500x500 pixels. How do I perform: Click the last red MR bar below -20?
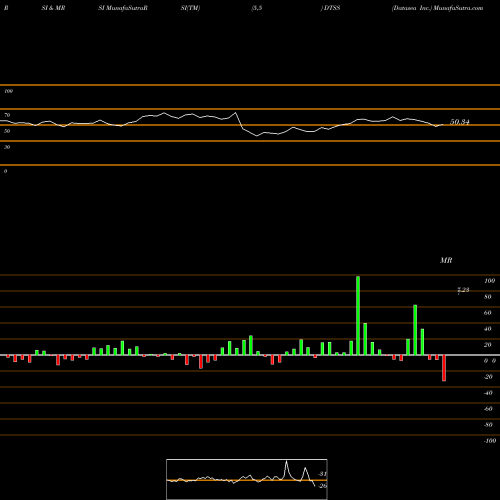click(x=444, y=368)
